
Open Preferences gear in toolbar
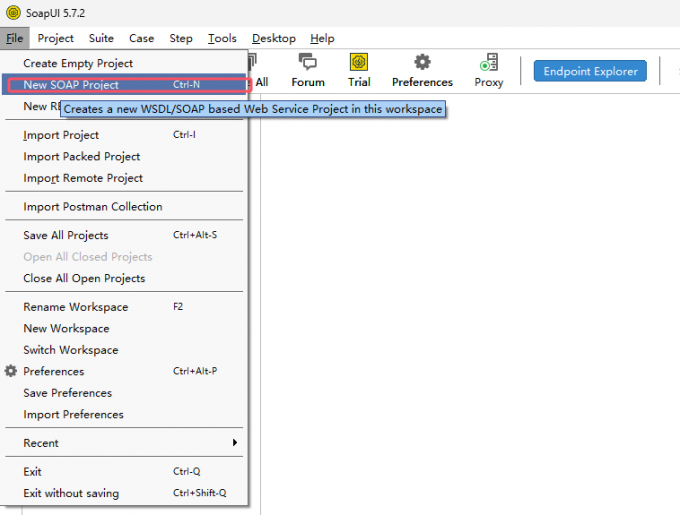click(422, 70)
